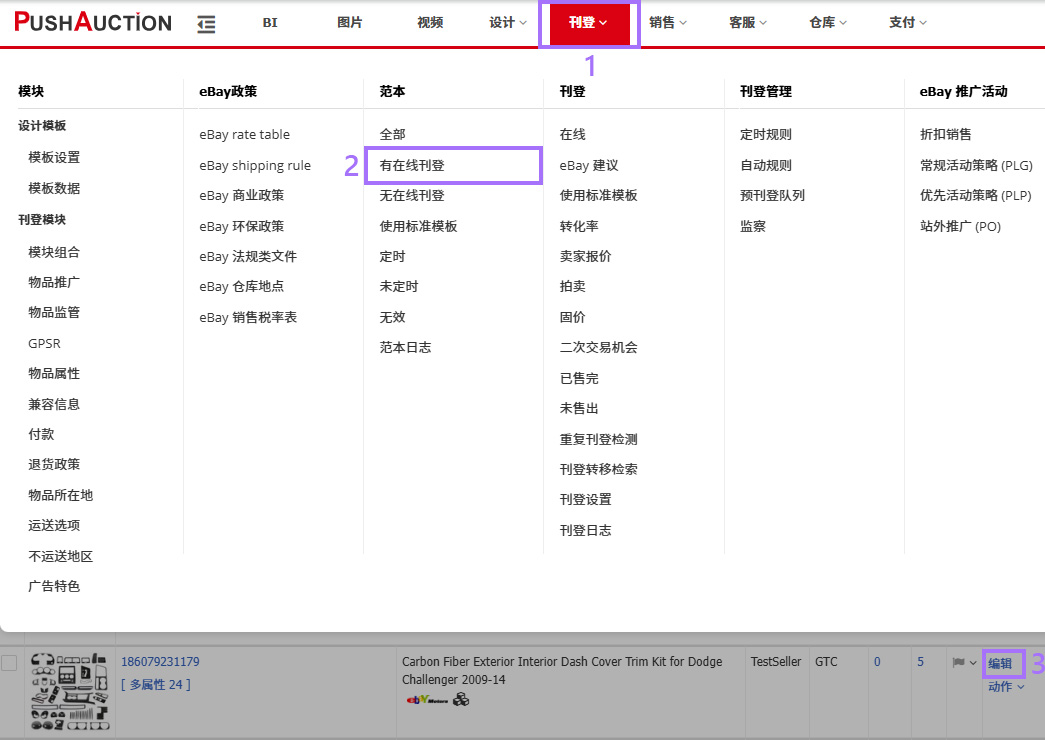Click the flag icon in the listing row
The width and height of the screenshot is (1045, 740).
pyautogui.click(x=959, y=663)
